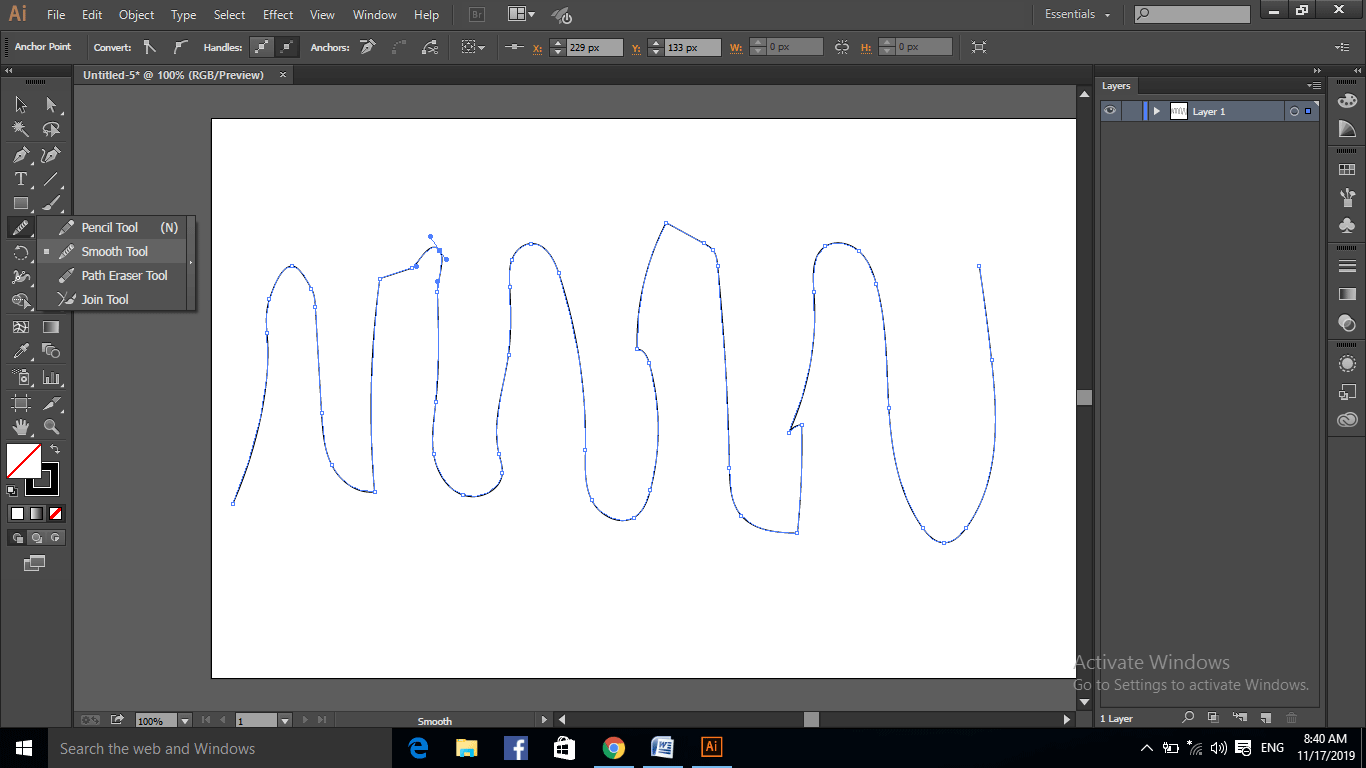Choose the Path Eraser Tool
The width and height of the screenshot is (1366, 768).
tap(124, 275)
